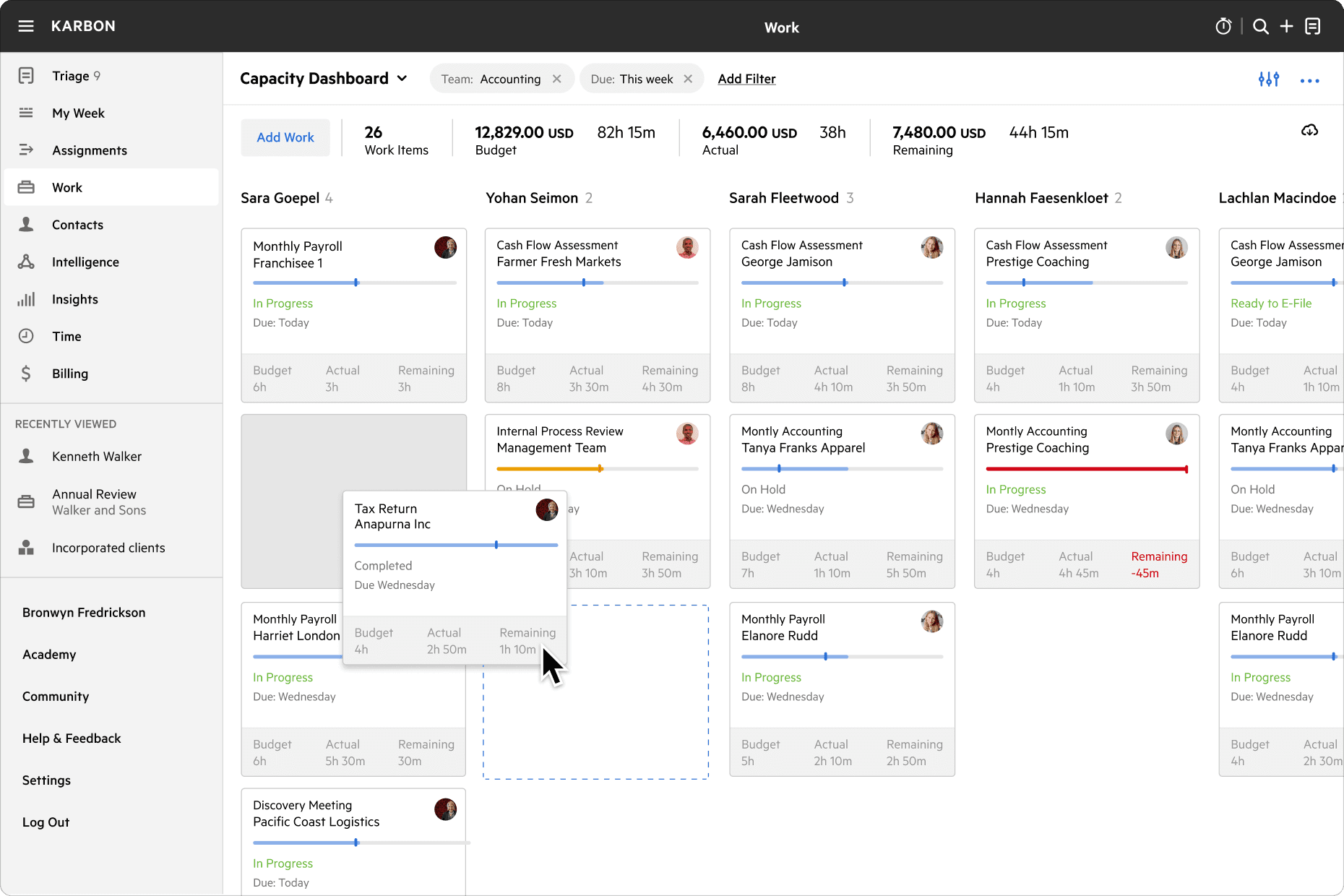Remove the Due This week filter
The height and width of the screenshot is (896, 1344).
pos(688,79)
